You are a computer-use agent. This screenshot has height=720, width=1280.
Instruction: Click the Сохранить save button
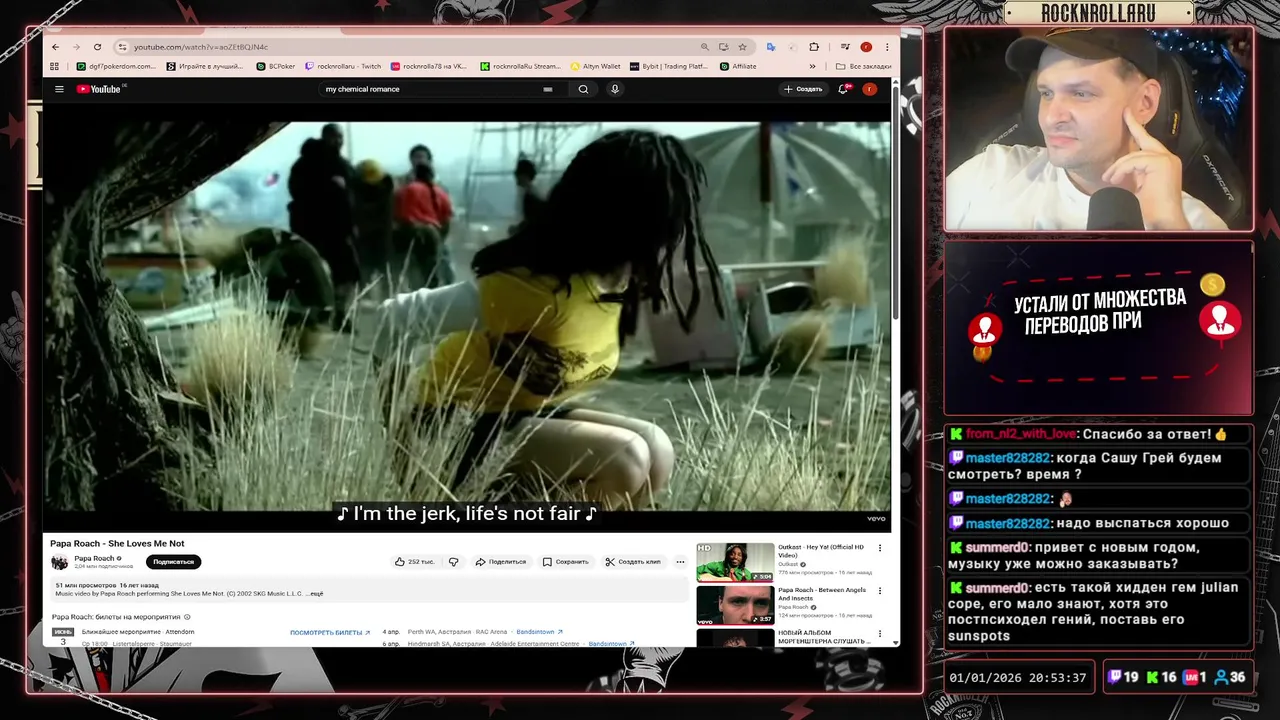(565, 562)
